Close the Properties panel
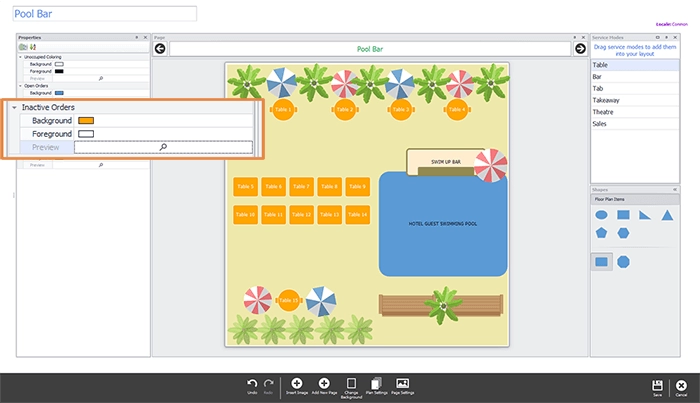700x403 pixels. point(145,37)
